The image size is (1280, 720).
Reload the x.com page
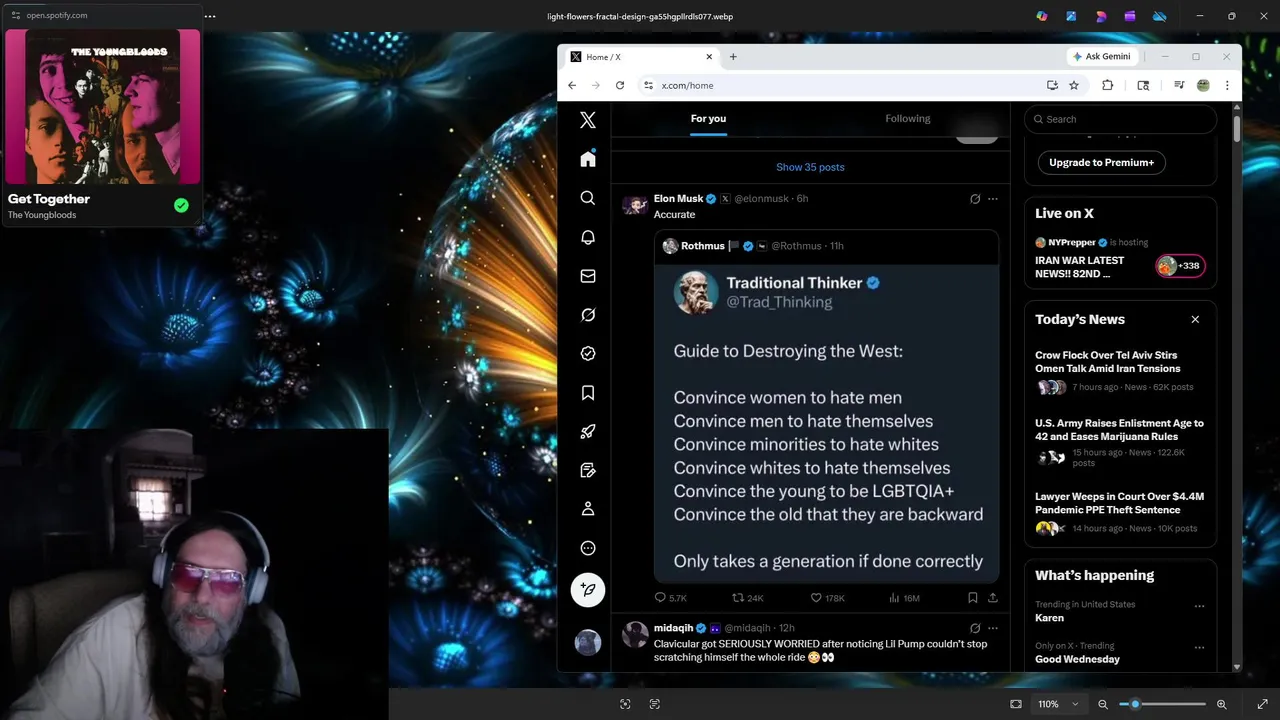click(x=620, y=86)
